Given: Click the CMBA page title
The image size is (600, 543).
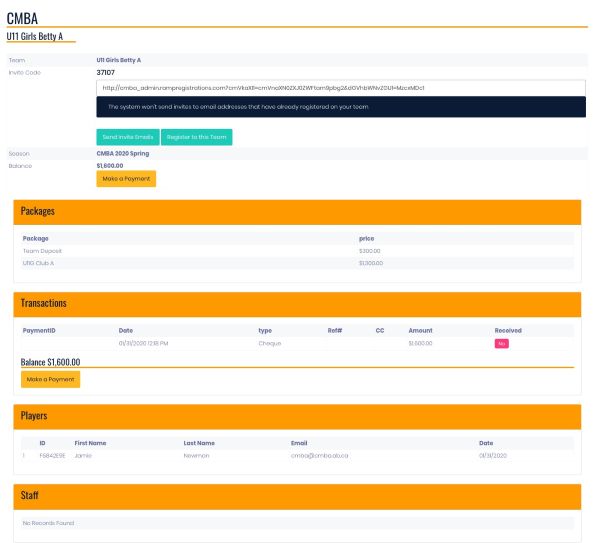Looking at the screenshot, I should (22, 18).
